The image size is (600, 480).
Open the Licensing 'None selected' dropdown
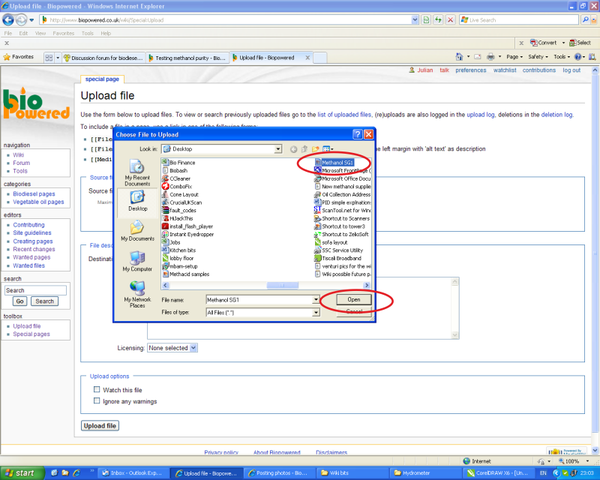(x=172, y=348)
